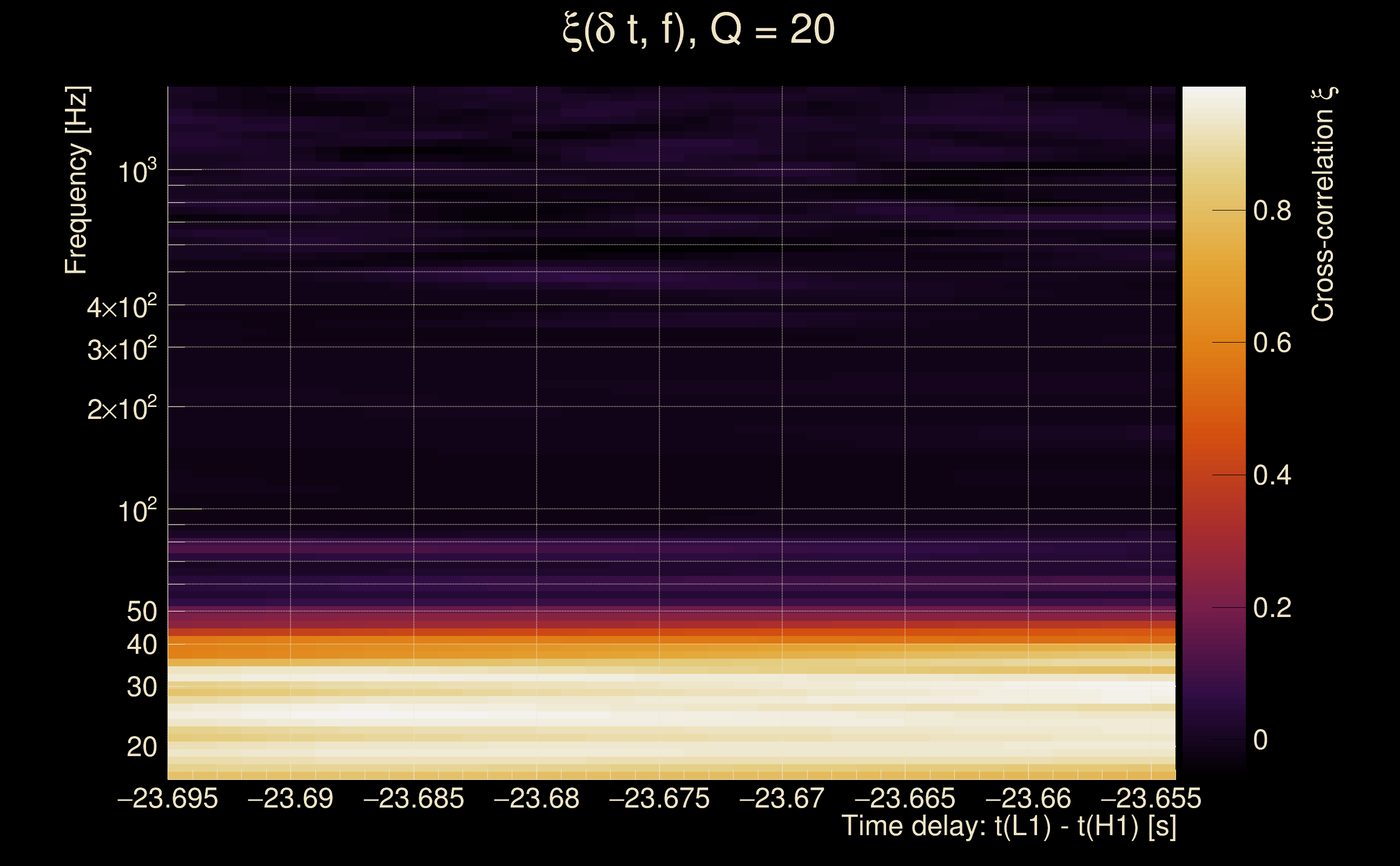
Task: Click the -23.655 time axis label
Action: pyautogui.click(x=1151, y=799)
